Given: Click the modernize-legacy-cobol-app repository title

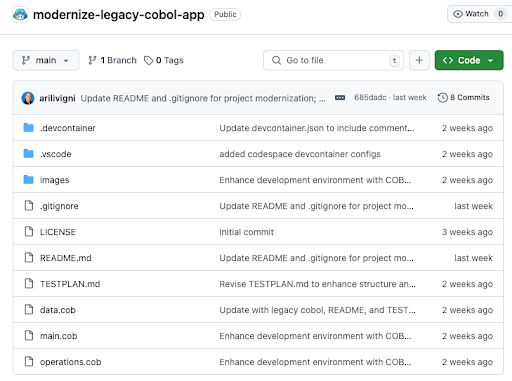Looking at the screenshot, I should [118, 15].
